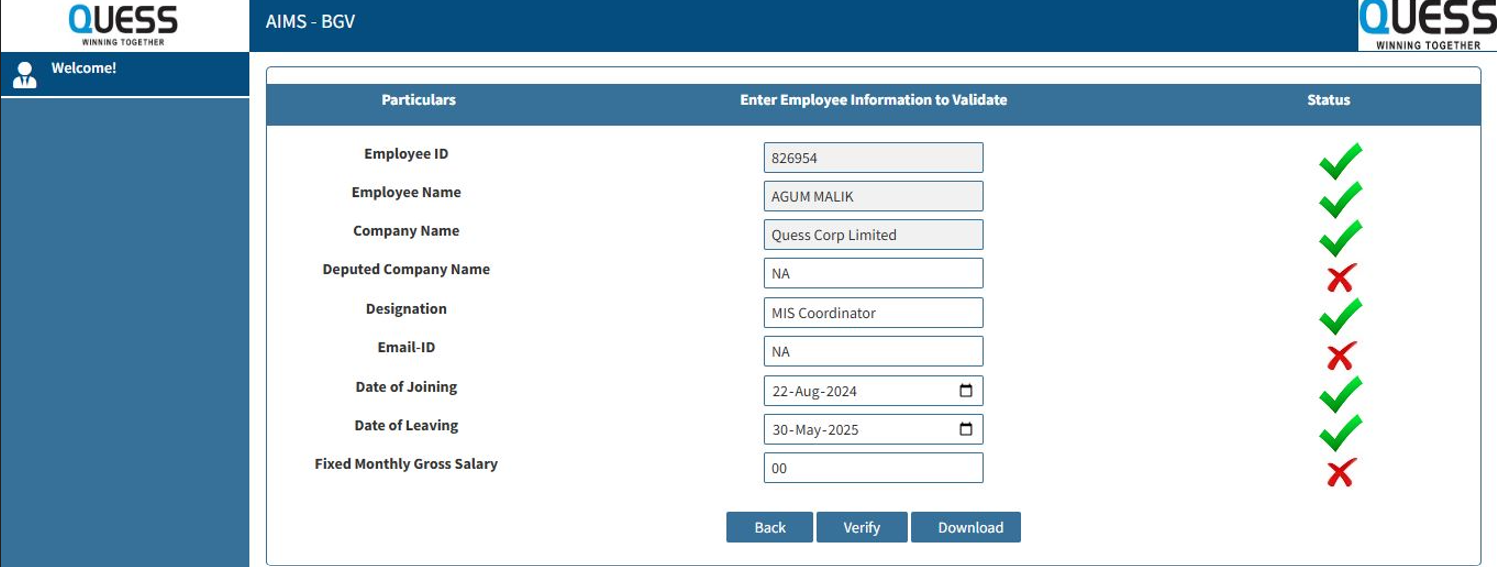Click the Download button
1497x567 pixels.
(x=969, y=527)
